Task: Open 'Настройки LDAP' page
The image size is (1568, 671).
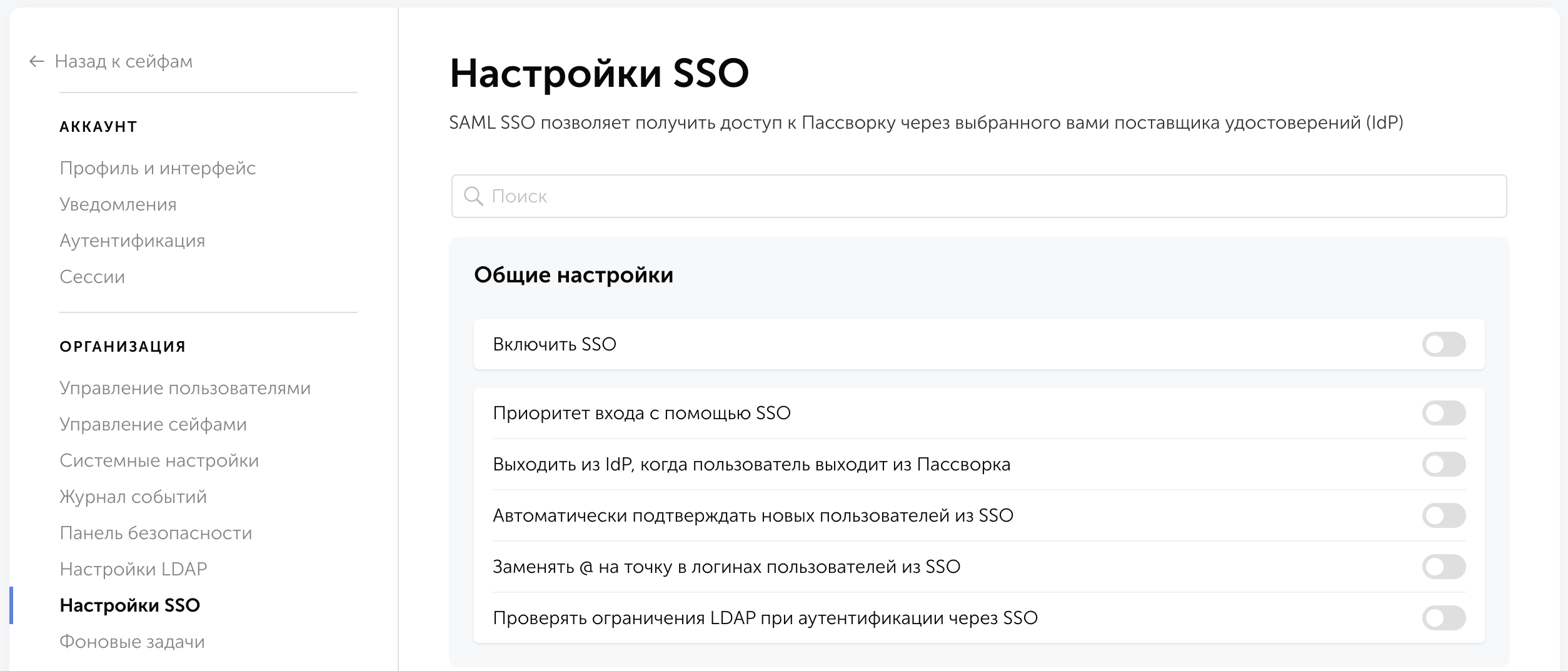Action: pyautogui.click(x=133, y=569)
